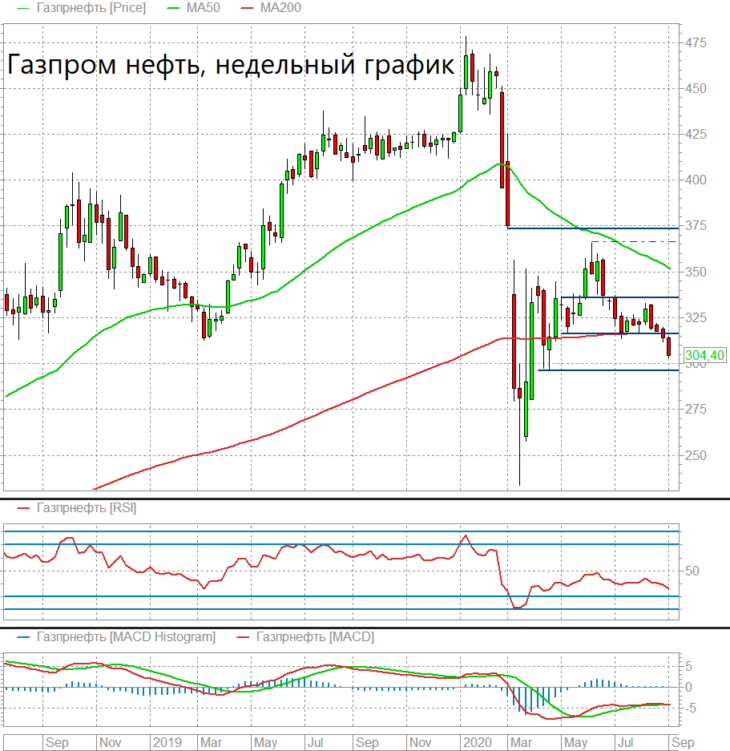Viewport: 730px width, 751px height.
Task: Click the last Sep label on time axis
Action: point(683,742)
